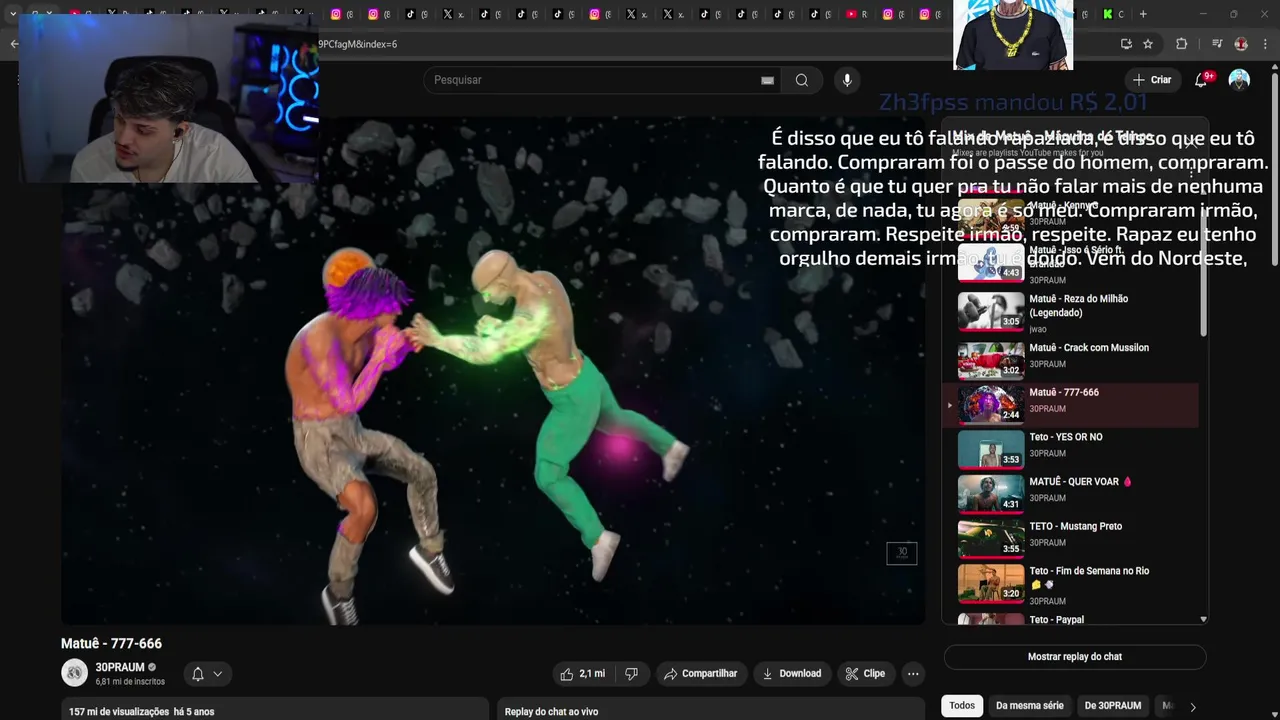Play TETO - Mustang Preto thumbnail
Image resolution: width=1280 pixels, height=720 pixels.
pos(991,539)
